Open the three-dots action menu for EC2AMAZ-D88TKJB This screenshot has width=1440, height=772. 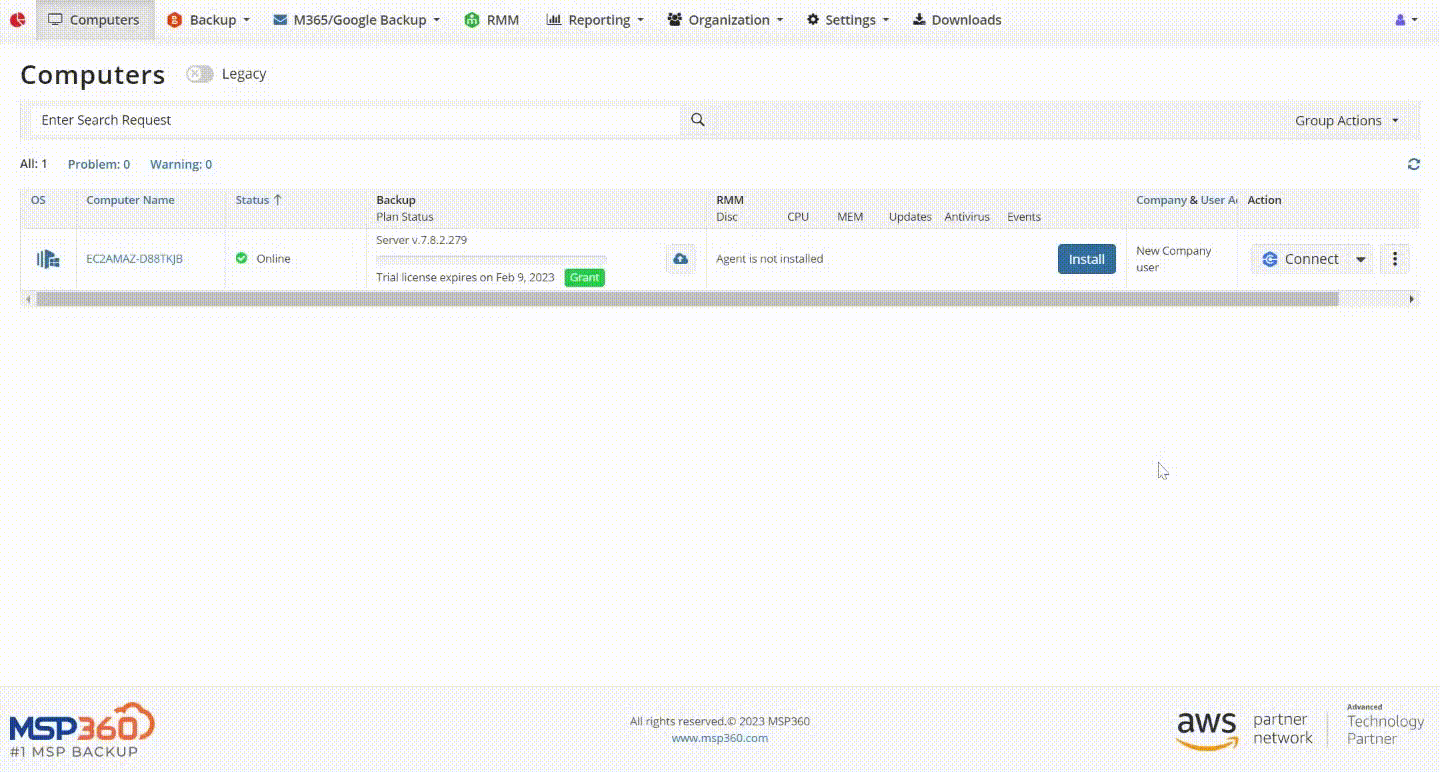pyautogui.click(x=1395, y=259)
